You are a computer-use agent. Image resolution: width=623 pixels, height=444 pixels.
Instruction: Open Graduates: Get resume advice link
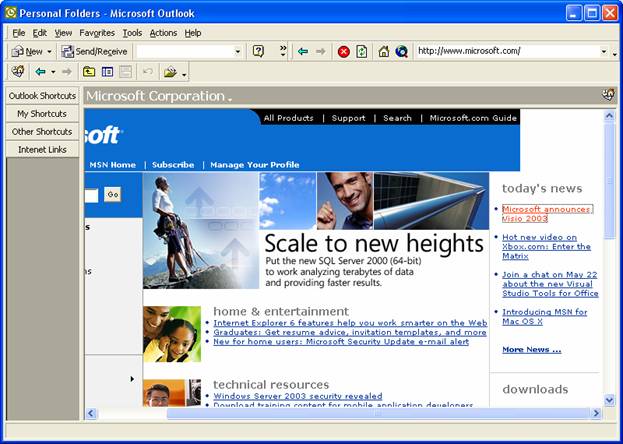(x=350, y=332)
